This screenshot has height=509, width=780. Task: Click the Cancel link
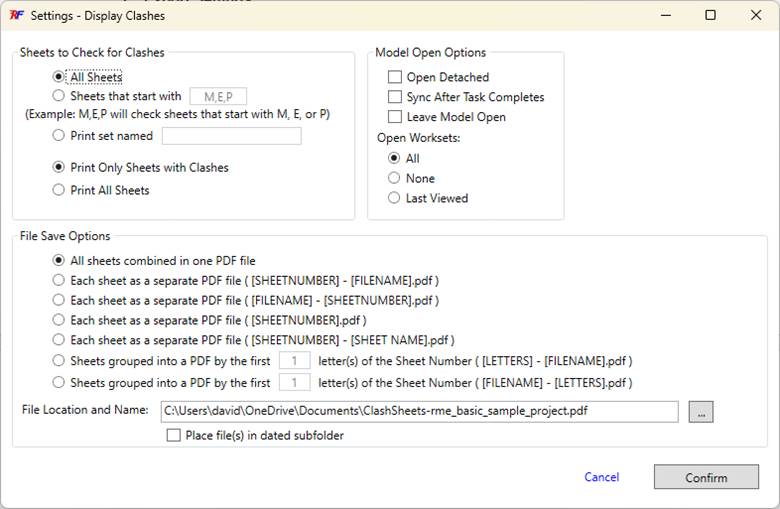tap(601, 477)
